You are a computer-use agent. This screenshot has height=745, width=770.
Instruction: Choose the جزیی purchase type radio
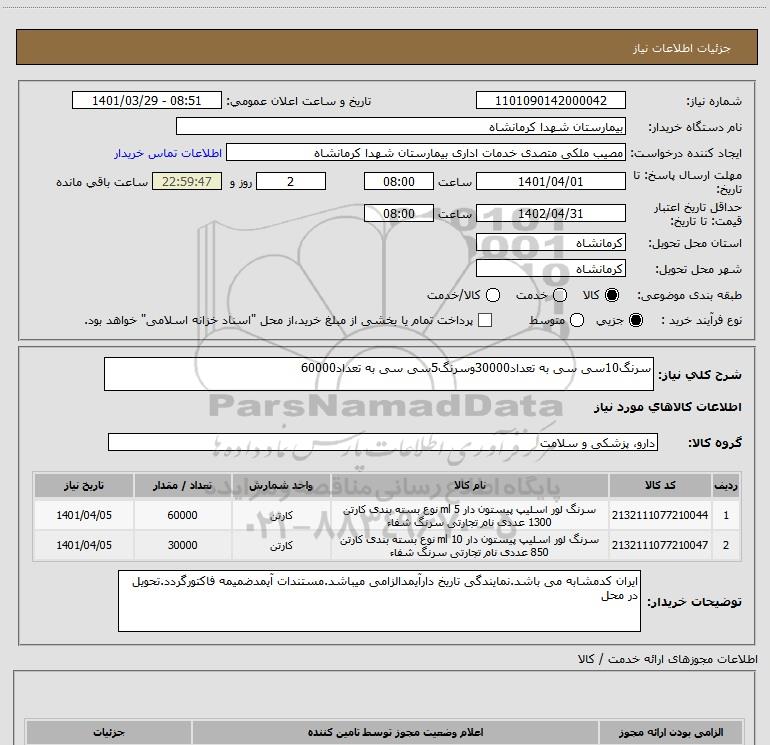(635, 320)
